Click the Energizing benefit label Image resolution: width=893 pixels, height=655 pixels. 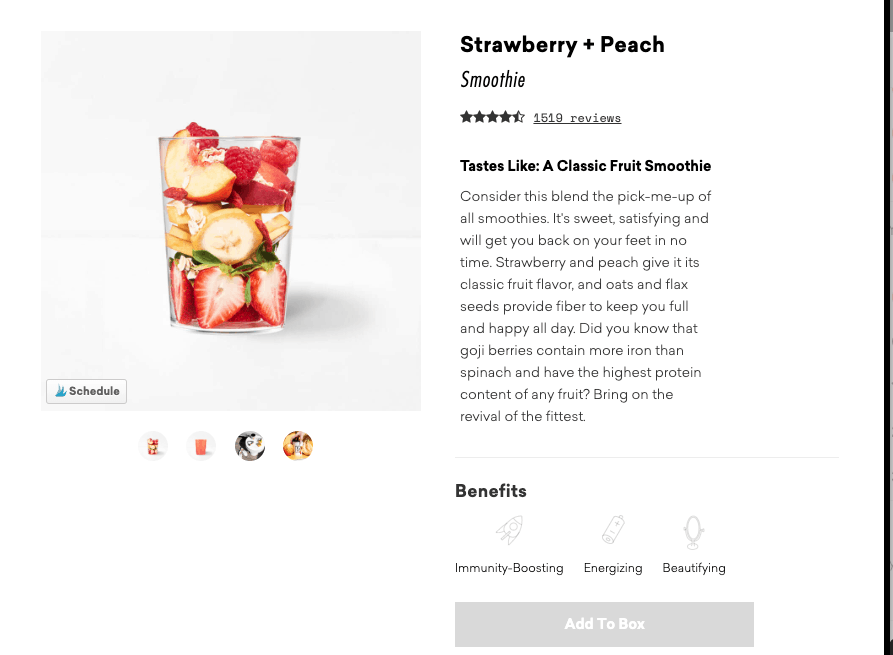click(613, 568)
